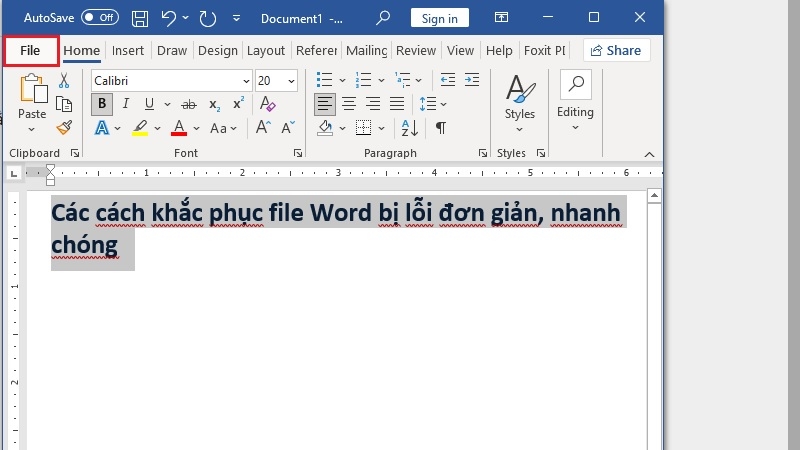Apply Borders grid icon
The width and height of the screenshot is (800, 450).
click(363, 128)
